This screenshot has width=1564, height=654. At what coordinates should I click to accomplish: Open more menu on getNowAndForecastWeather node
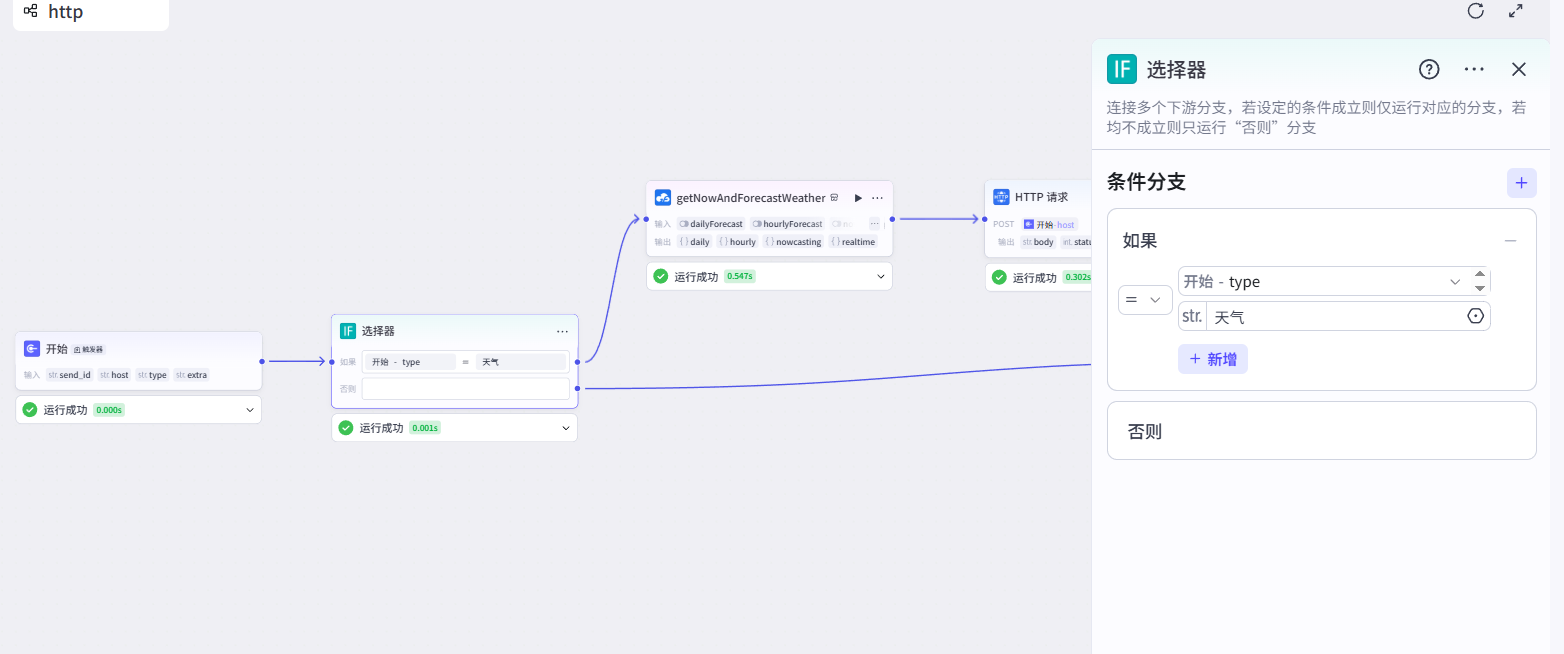pyautogui.click(x=877, y=198)
